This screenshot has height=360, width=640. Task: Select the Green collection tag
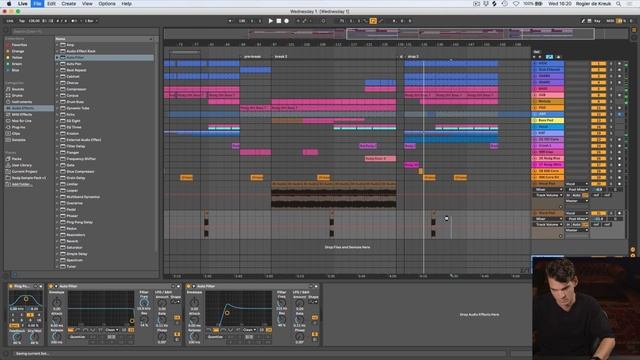pyautogui.click(x=17, y=64)
